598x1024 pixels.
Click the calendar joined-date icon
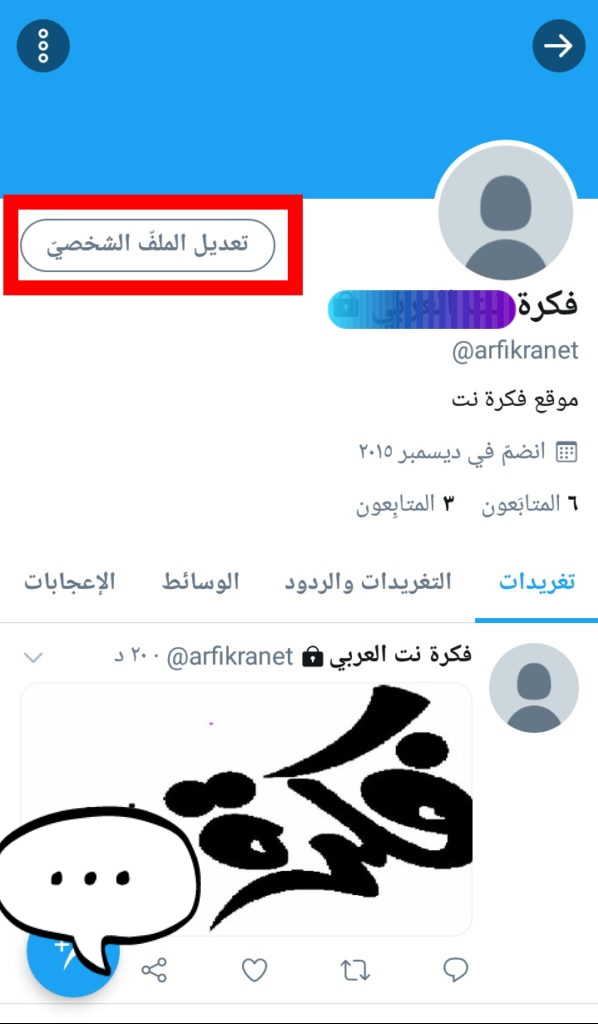tap(566, 452)
